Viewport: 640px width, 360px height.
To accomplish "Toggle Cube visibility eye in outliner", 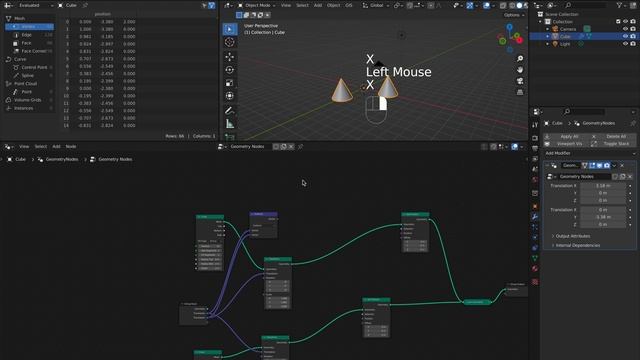I will coord(625,36).
